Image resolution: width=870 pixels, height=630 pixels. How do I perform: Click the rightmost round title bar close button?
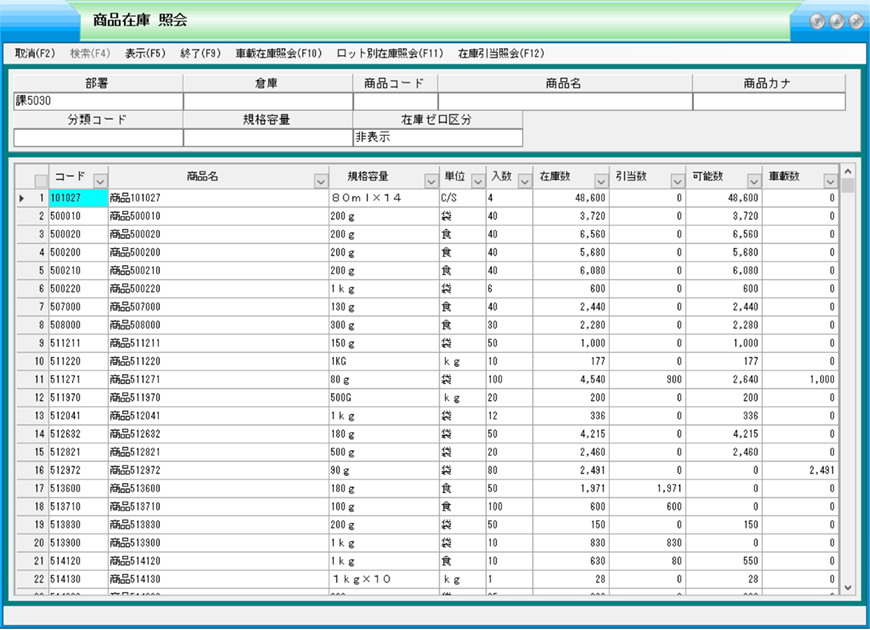point(856,21)
